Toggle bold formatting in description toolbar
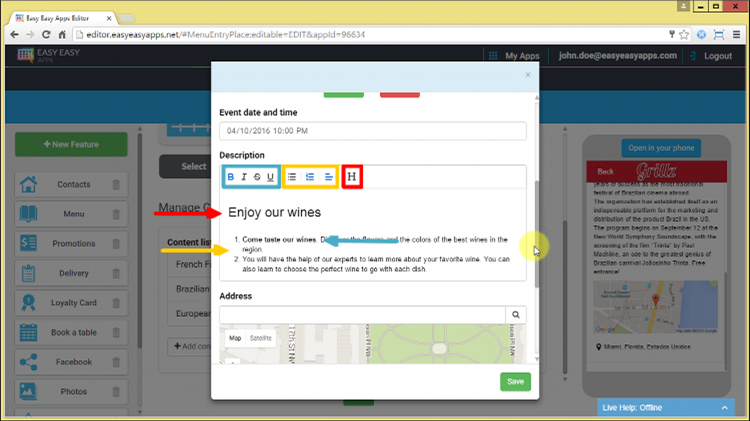Screen dimensions: 750x421 (231, 177)
